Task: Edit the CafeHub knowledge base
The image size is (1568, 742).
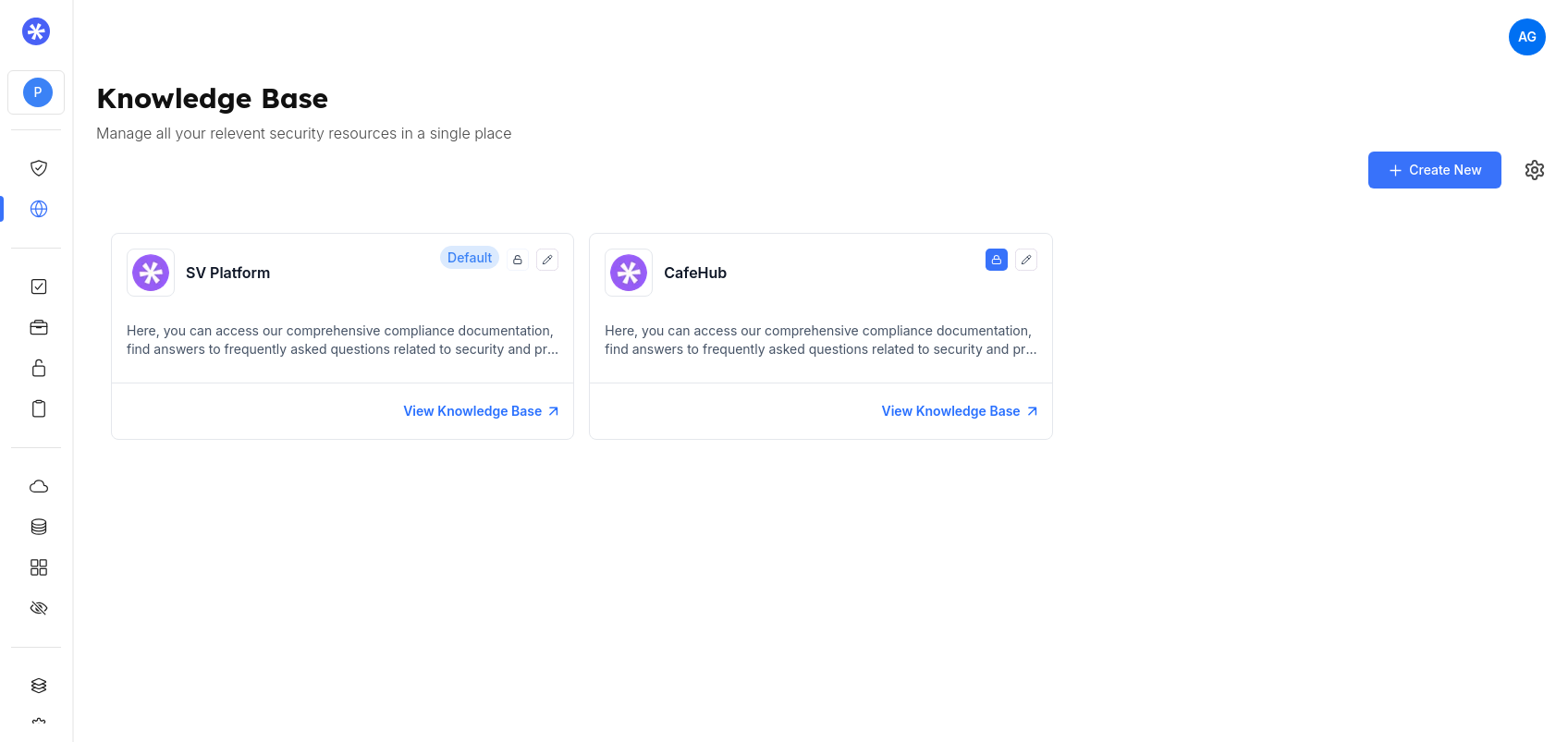Action: tap(1026, 260)
